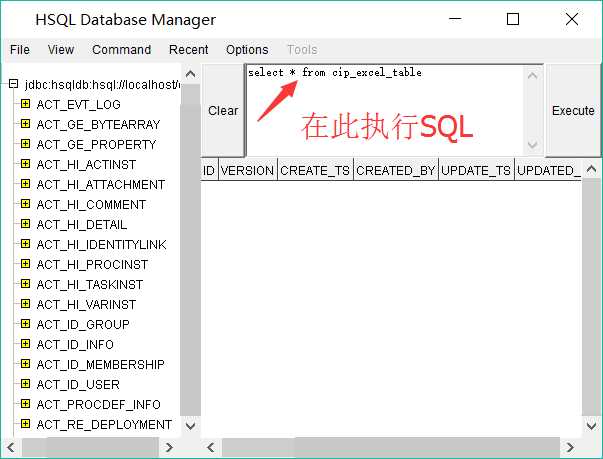The height and width of the screenshot is (459, 603).
Task: Open the Options menu
Action: tap(247, 50)
